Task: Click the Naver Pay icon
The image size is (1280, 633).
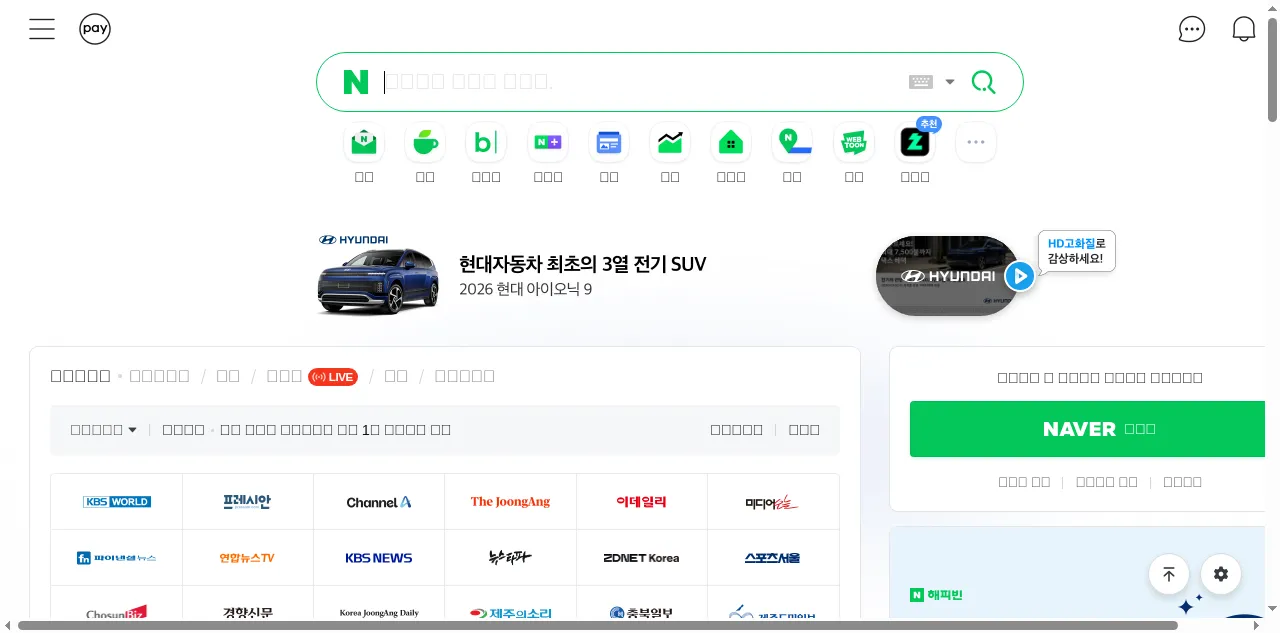Action: point(95,29)
